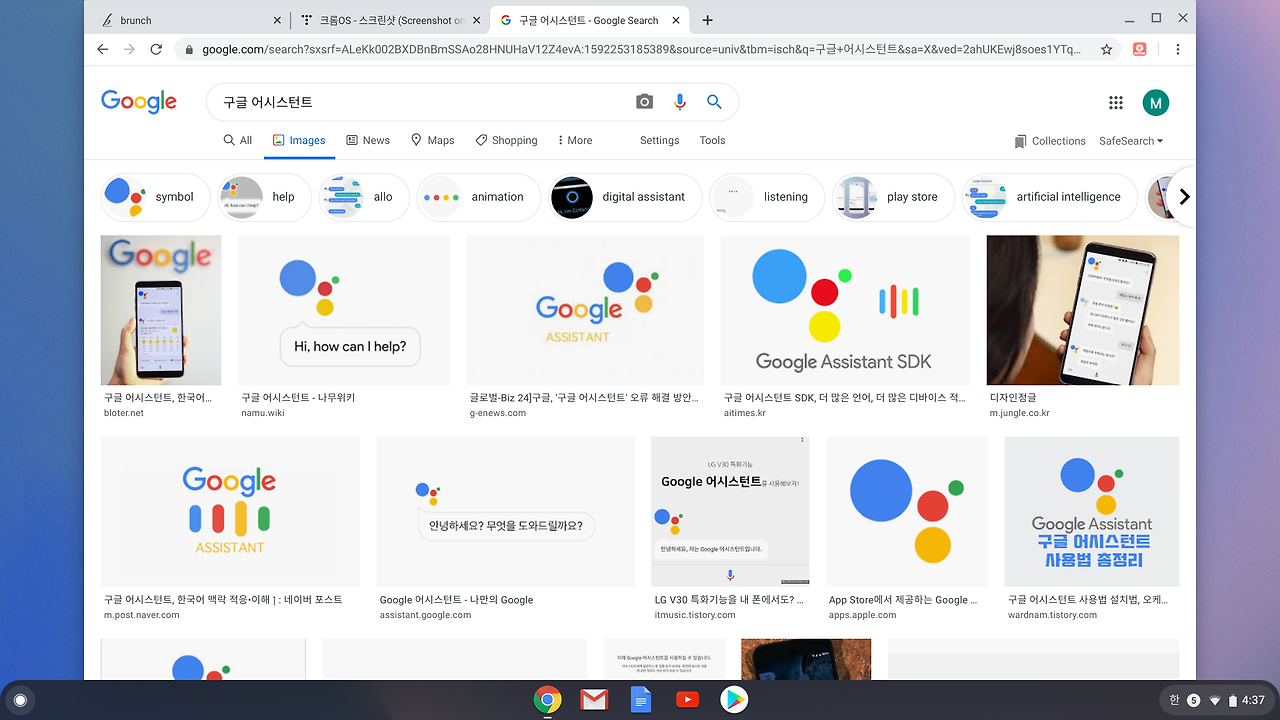1280x720 pixels.
Task: Open the apps.apple.com Assistant dots image
Action: [907, 512]
